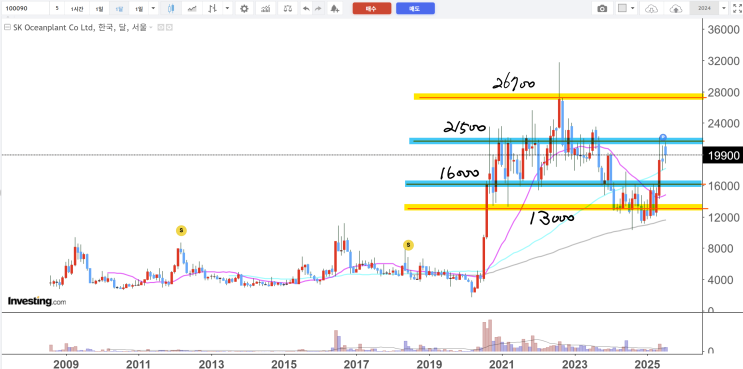Screen dimensions: 743x369
Task: Click second small square icon after 서울
Action: coord(169,28)
